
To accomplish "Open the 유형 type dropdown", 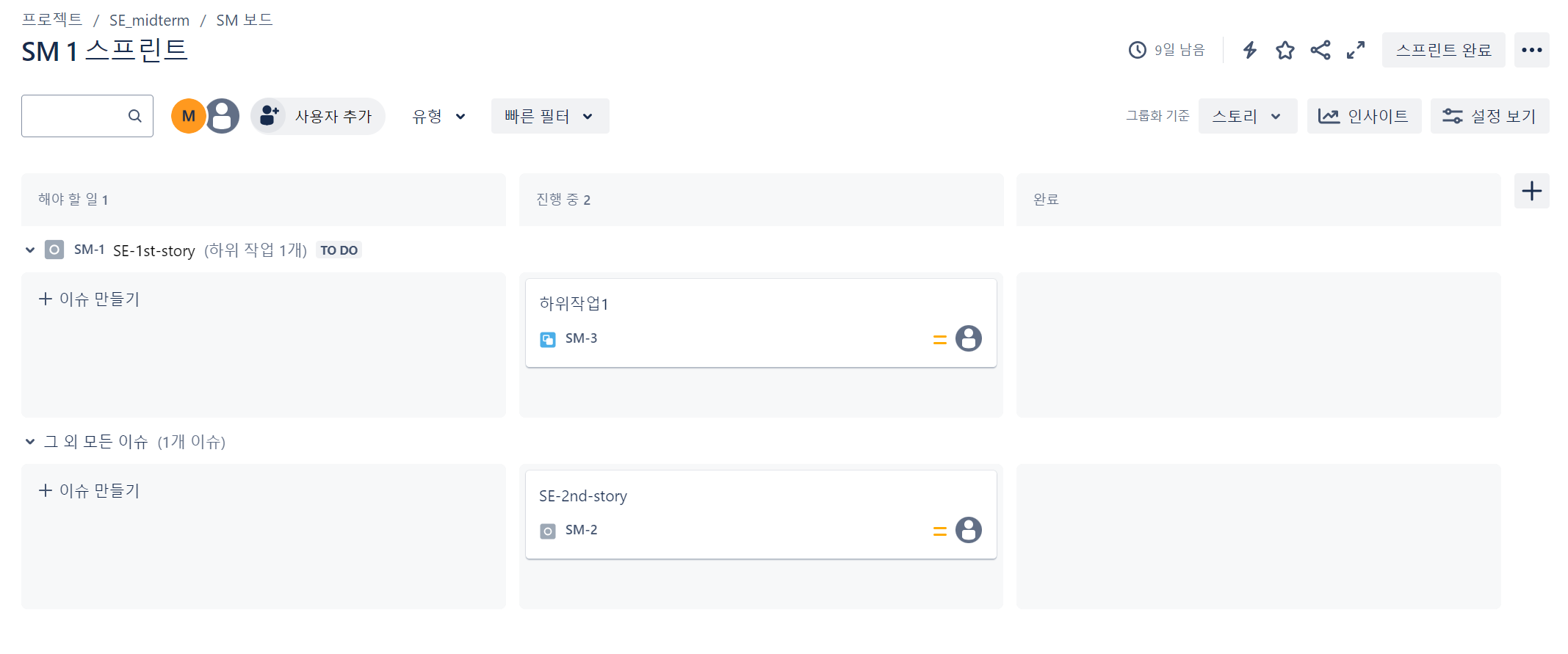I will pos(438,116).
